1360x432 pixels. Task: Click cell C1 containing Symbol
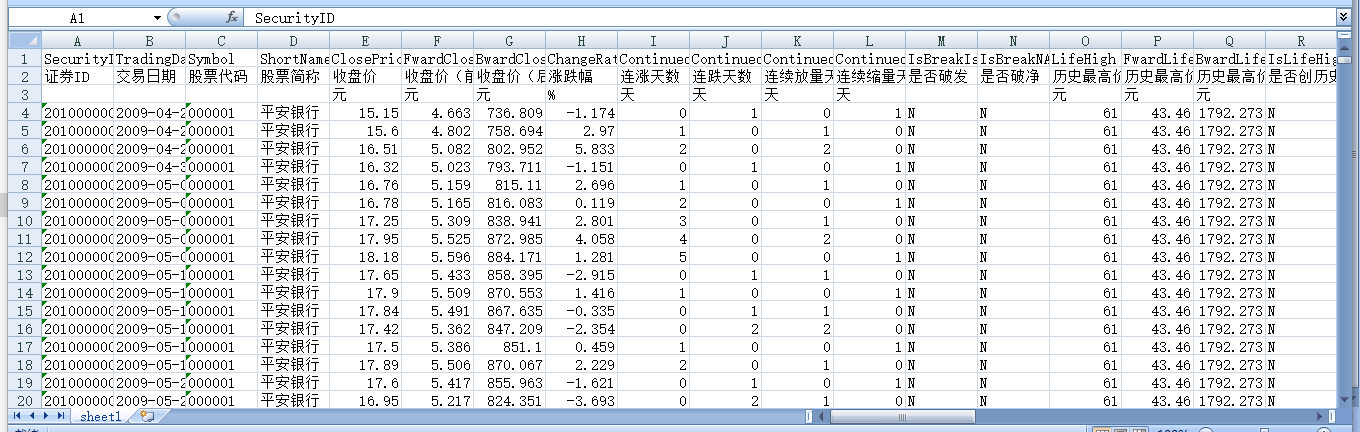[x=221, y=59]
